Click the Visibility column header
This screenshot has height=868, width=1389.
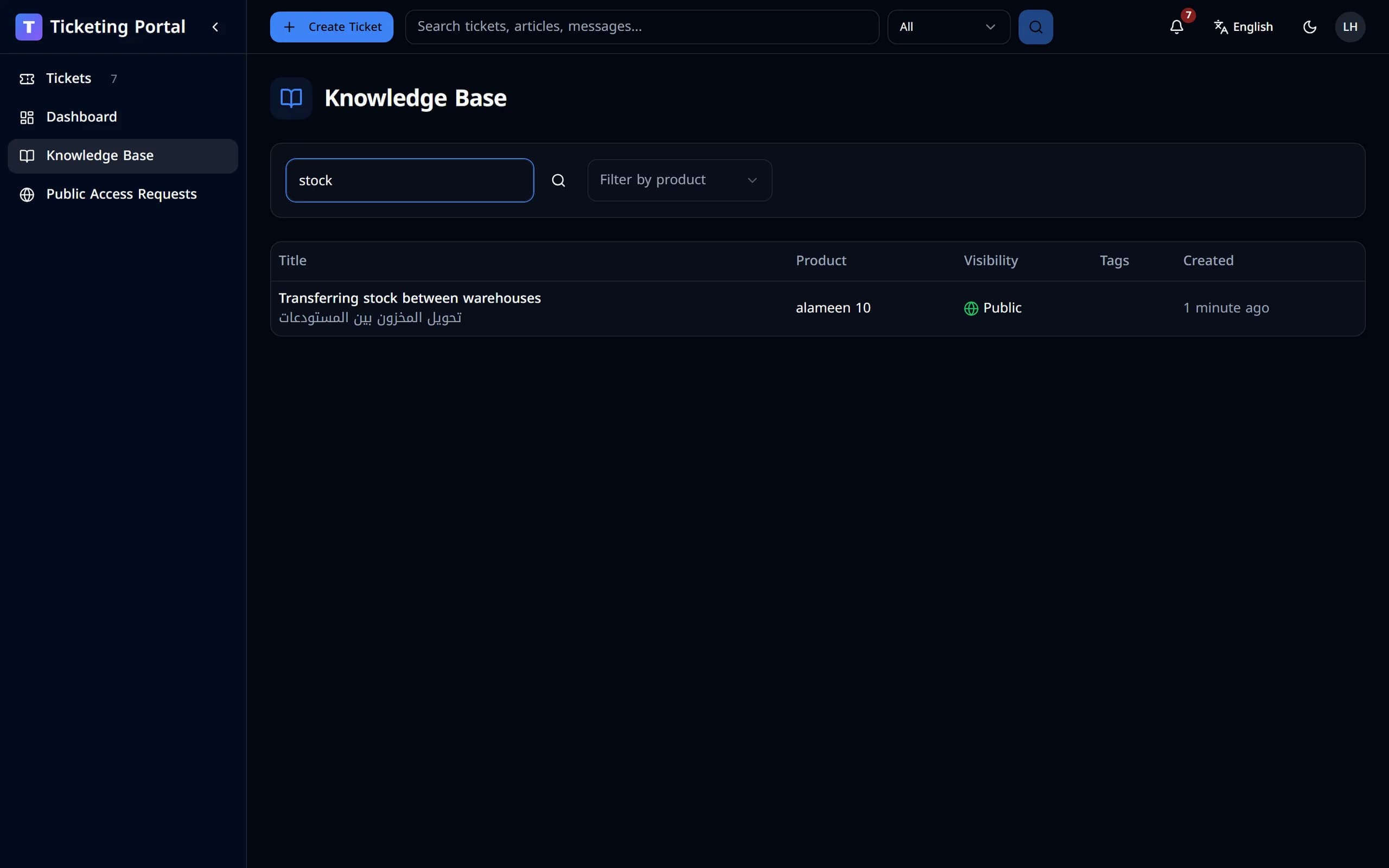click(x=991, y=260)
